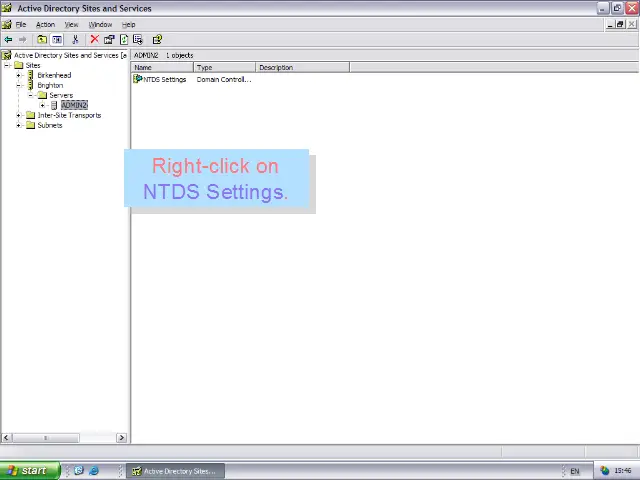This screenshot has width=640, height=480.
Task: Sort by the Name column header
Action: tap(162, 67)
